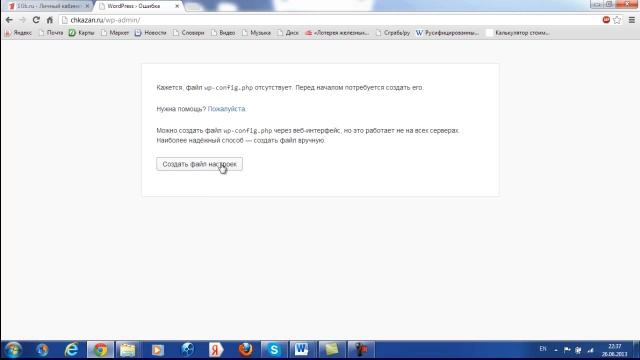Open the Диск bookmark

[x=288, y=33]
